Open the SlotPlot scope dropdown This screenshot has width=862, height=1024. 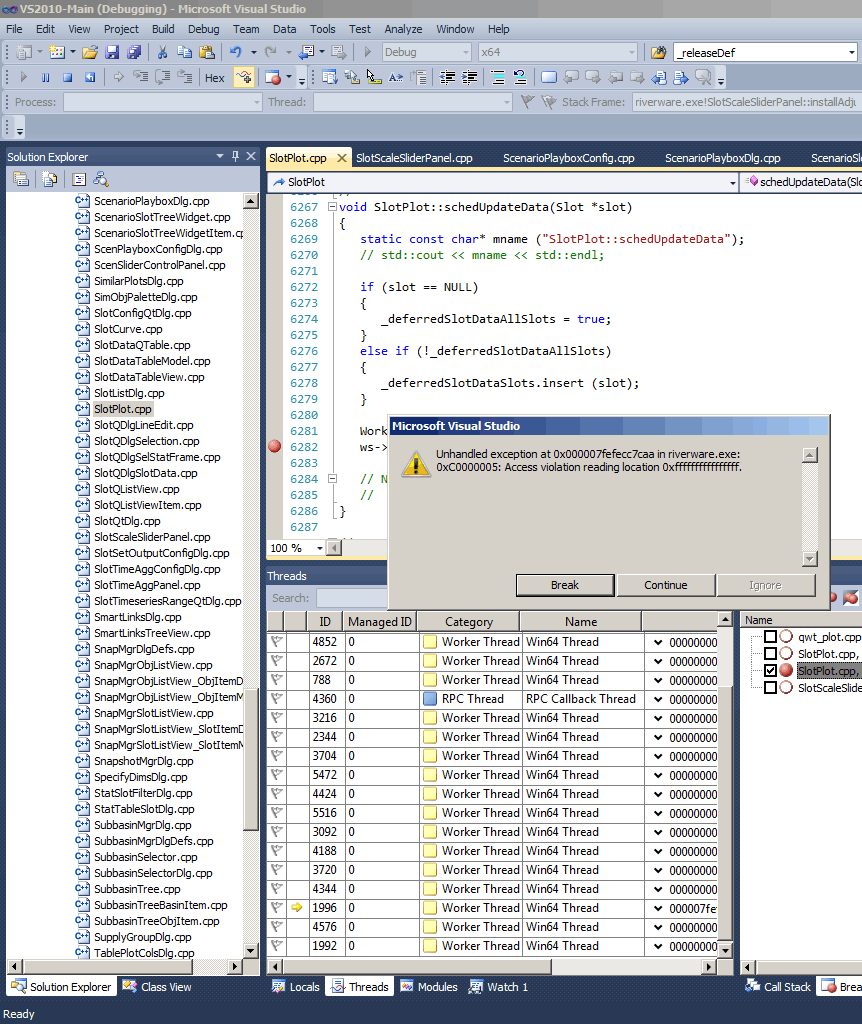click(x=503, y=182)
